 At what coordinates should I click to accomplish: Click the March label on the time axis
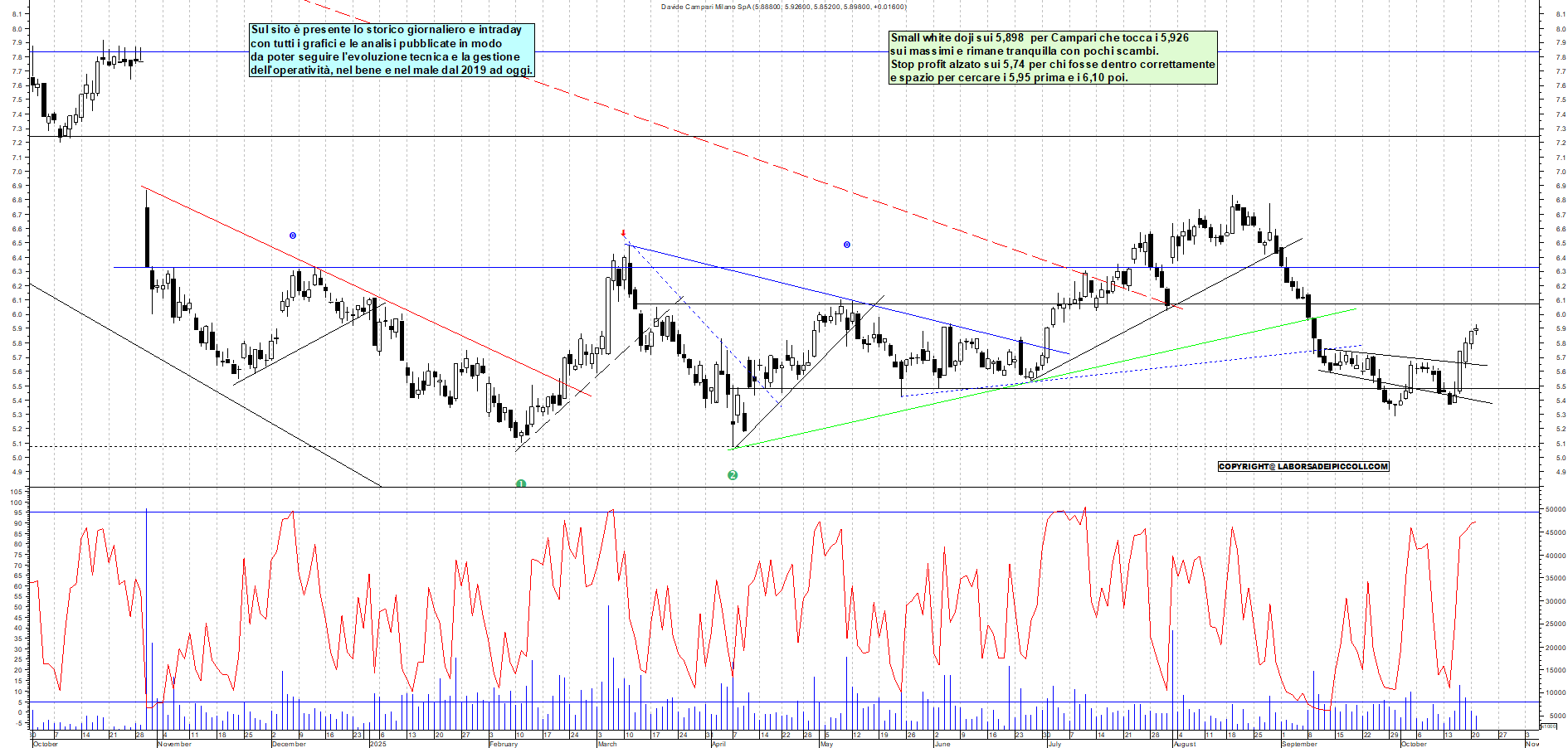point(607,744)
